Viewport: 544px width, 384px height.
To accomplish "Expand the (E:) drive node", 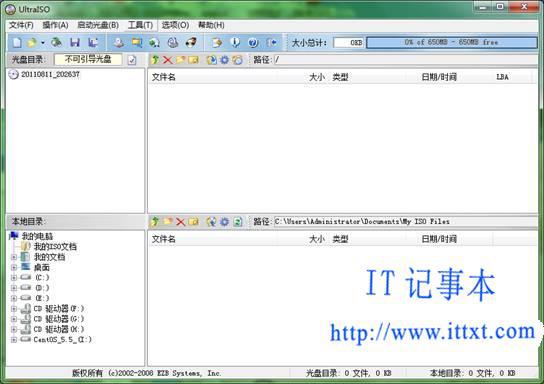I will tap(14, 298).
